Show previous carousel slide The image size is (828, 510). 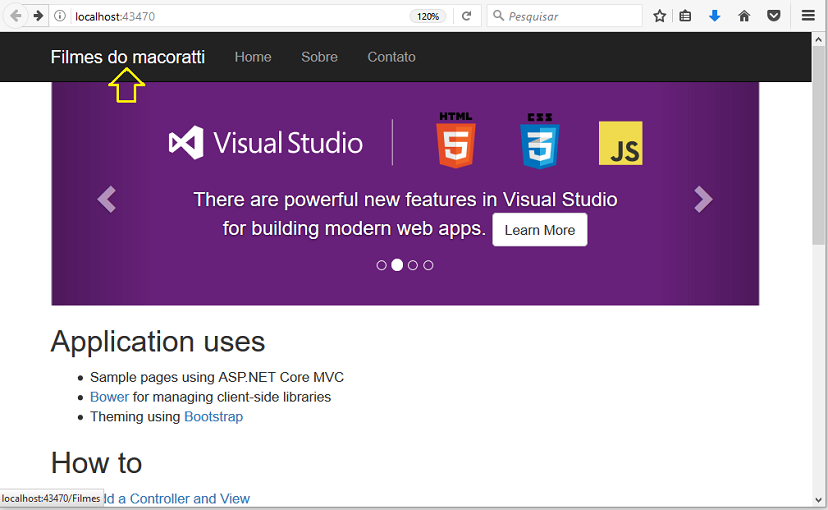pos(107,199)
